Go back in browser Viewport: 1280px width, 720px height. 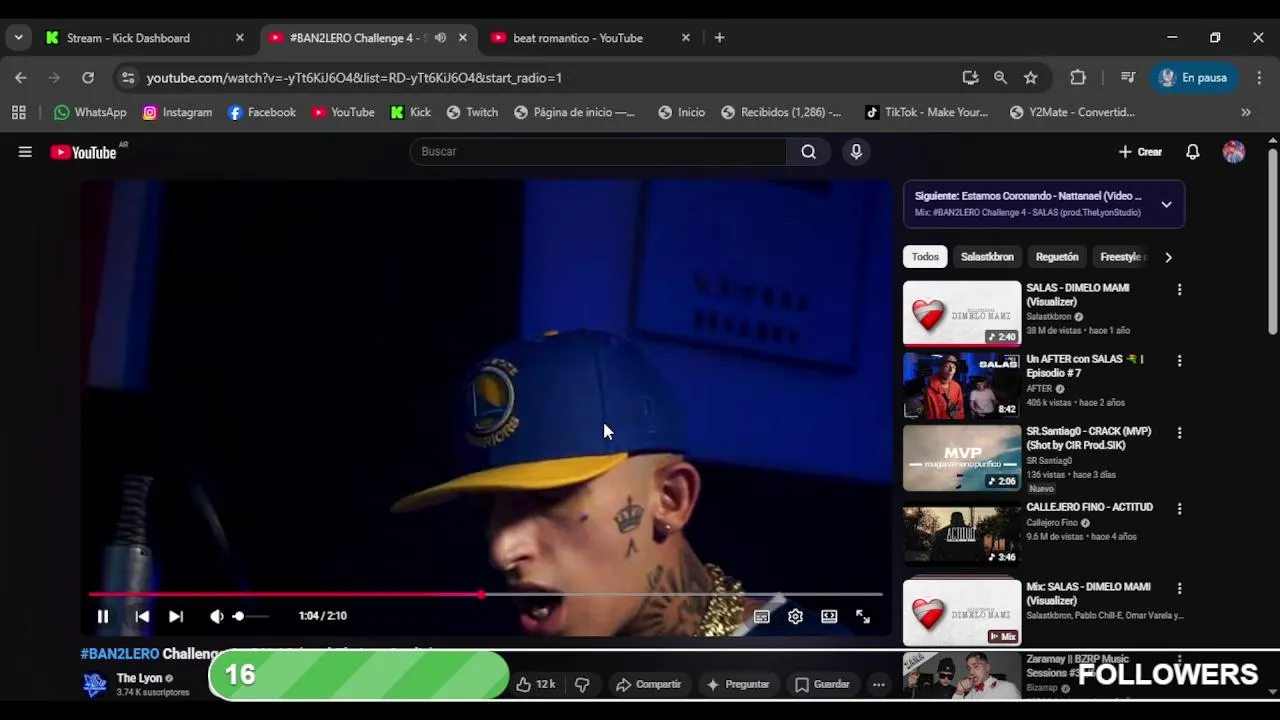tap(21, 77)
